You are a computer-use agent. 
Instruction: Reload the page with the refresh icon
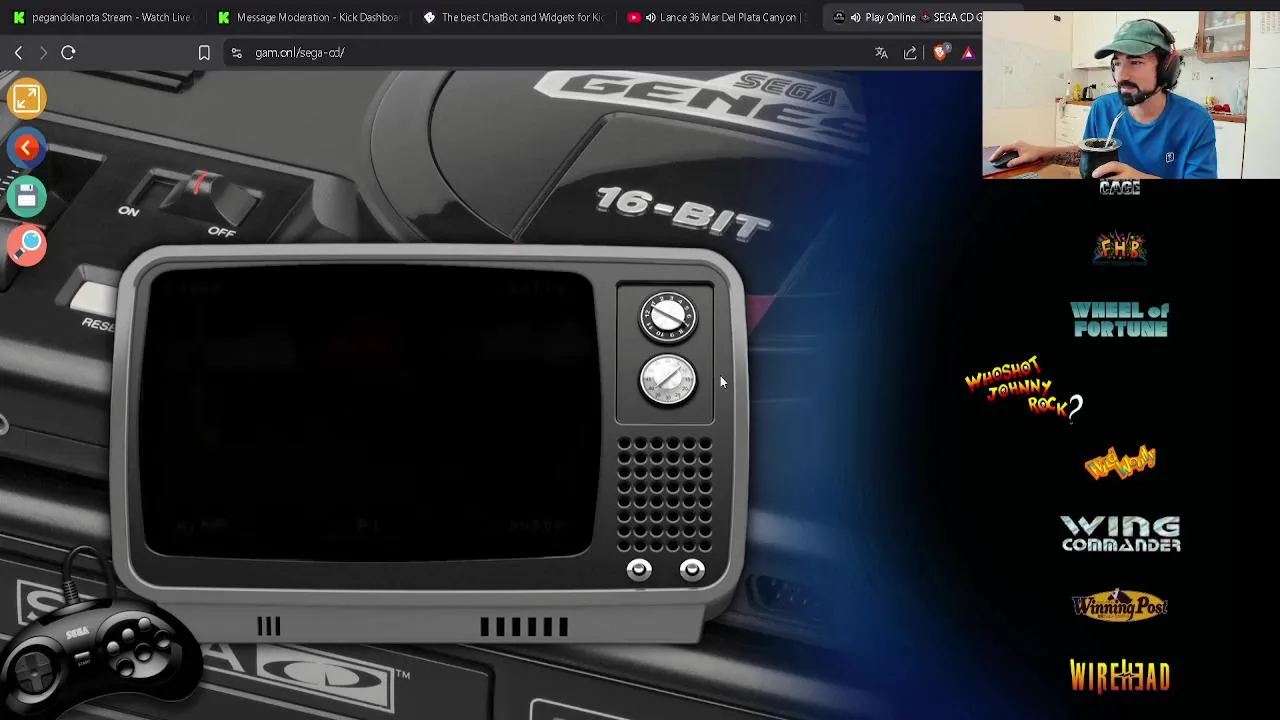pyautogui.click(x=68, y=53)
